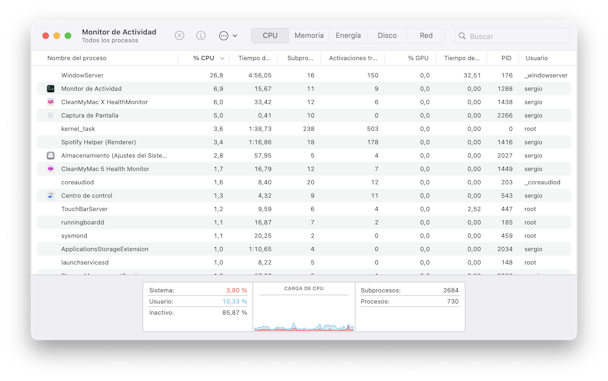Sort processes by PID column header
This screenshot has width=608, height=381.
pos(506,58)
